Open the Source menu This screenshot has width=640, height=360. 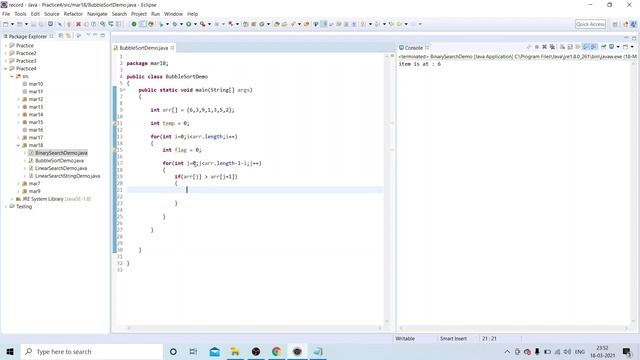[51, 14]
